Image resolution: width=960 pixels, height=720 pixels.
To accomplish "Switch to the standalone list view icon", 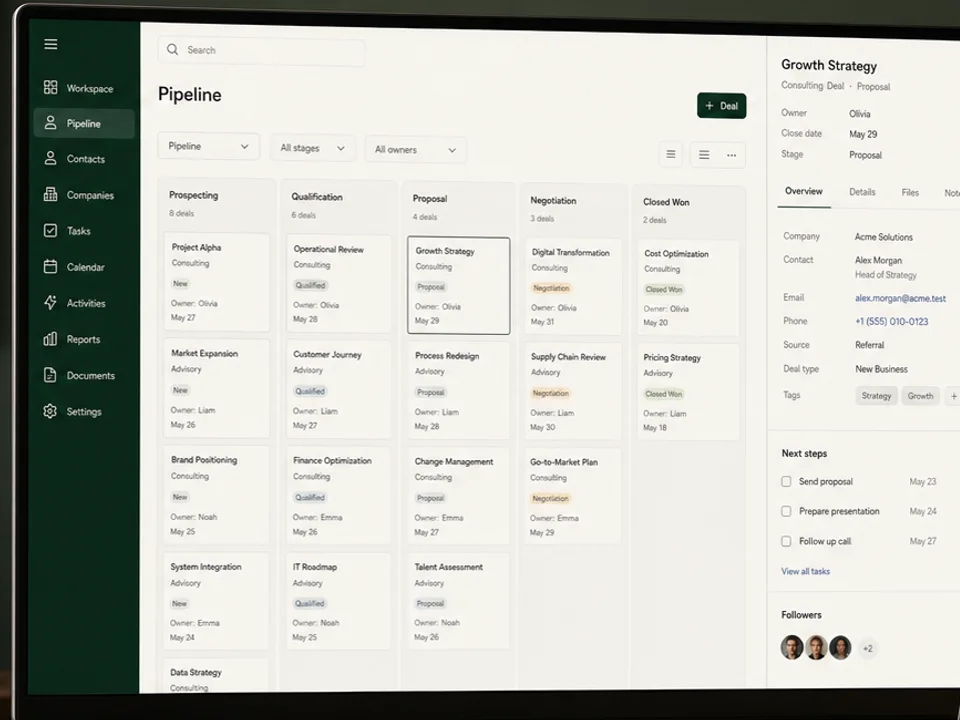I will (671, 154).
